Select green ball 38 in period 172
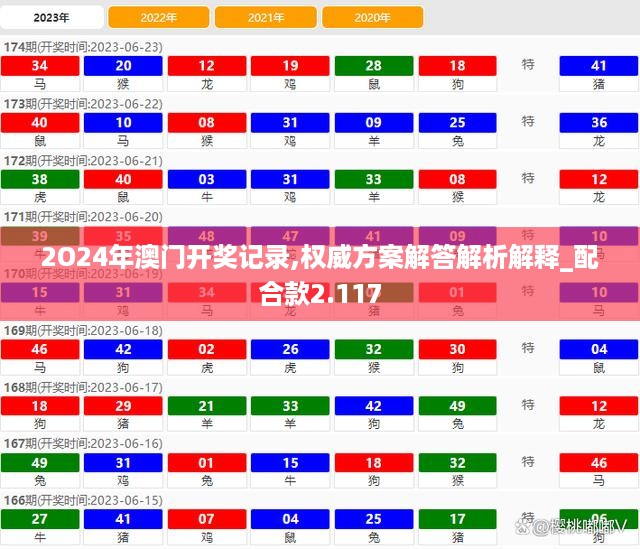The height and width of the screenshot is (549, 640). (x=40, y=180)
